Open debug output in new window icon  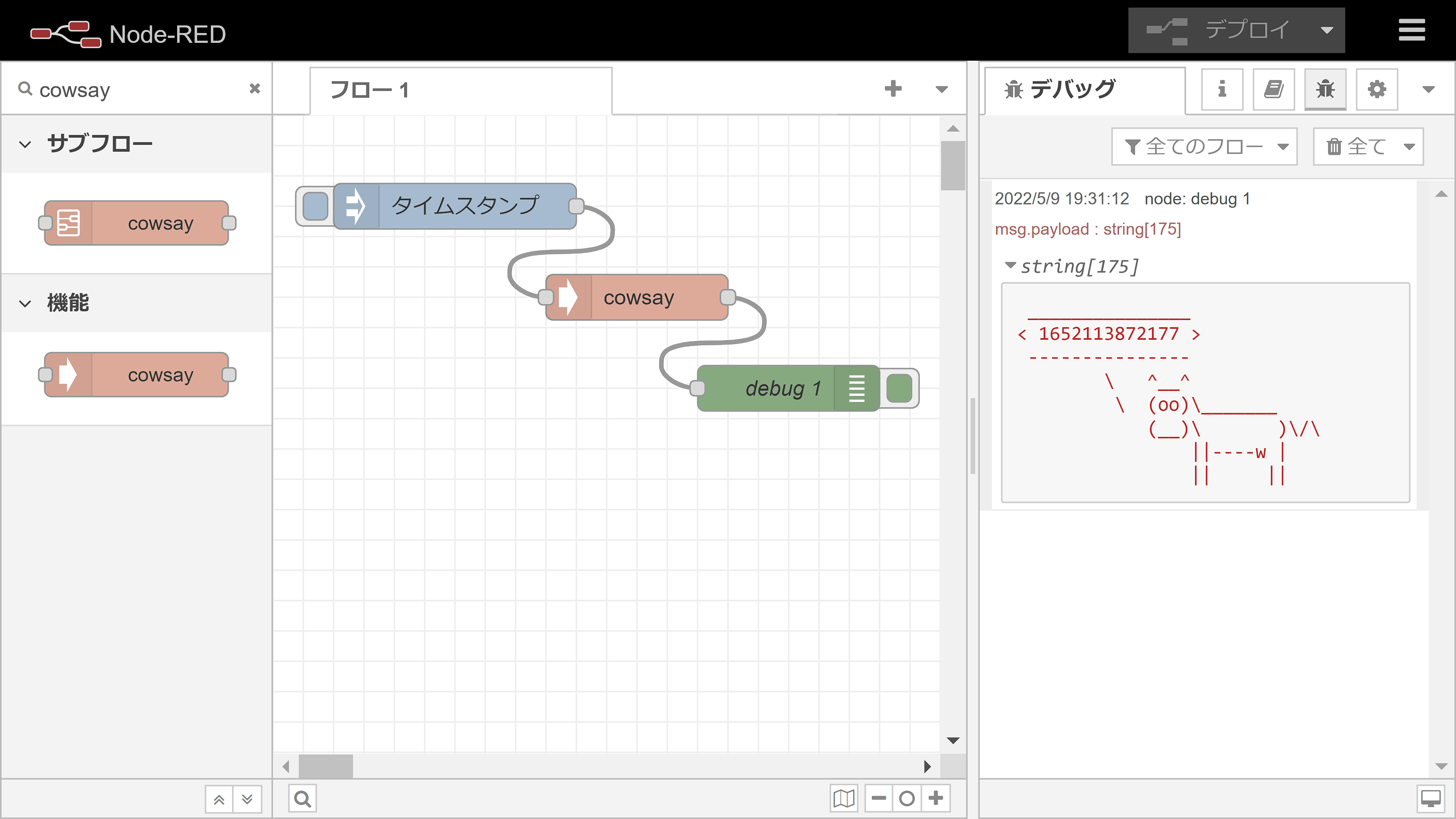coord(1431,799)
